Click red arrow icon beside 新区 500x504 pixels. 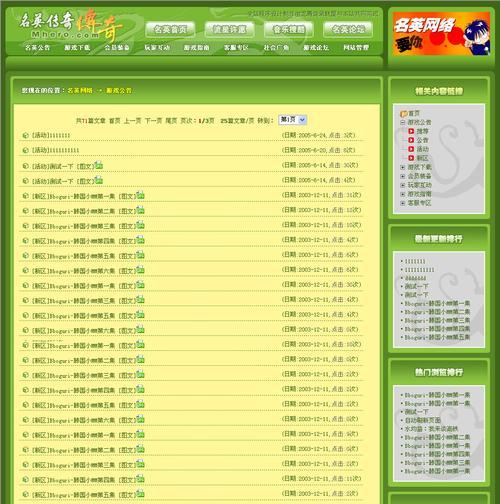[411, 158]
